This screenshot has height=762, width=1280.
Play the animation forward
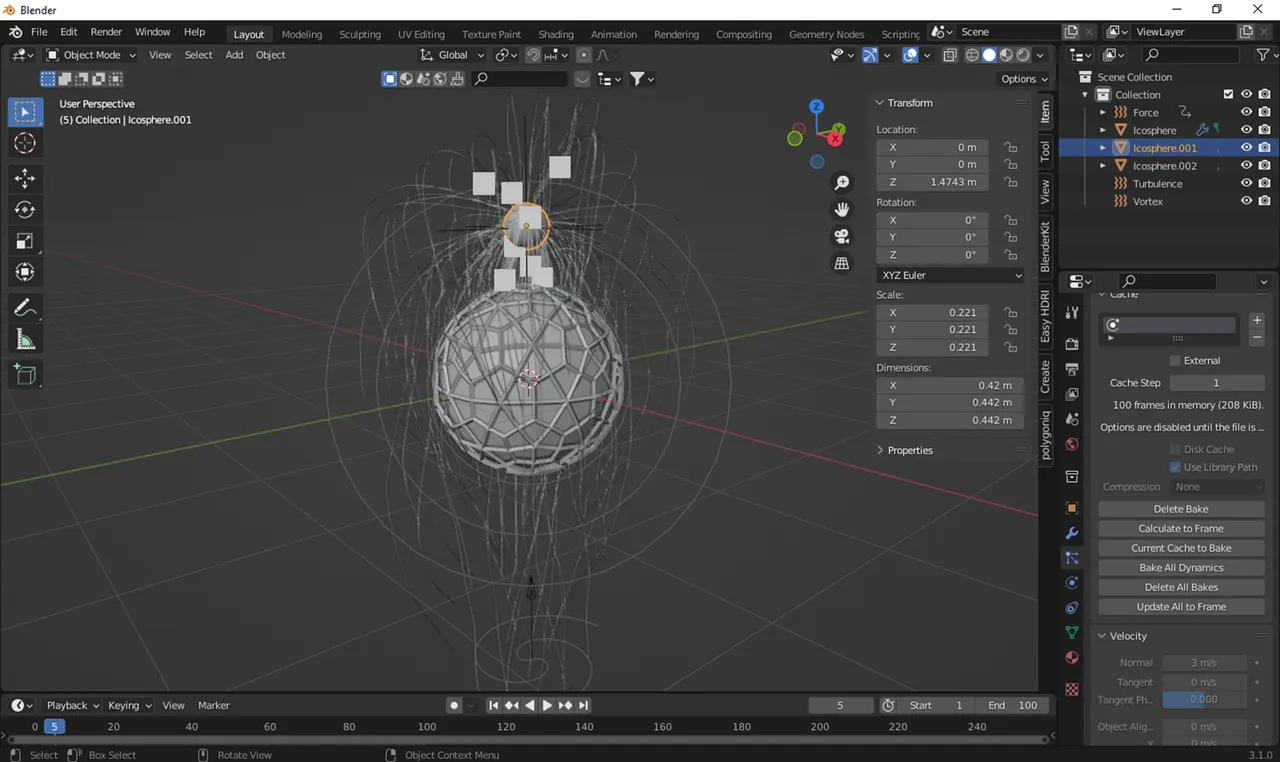pos(547,705)
